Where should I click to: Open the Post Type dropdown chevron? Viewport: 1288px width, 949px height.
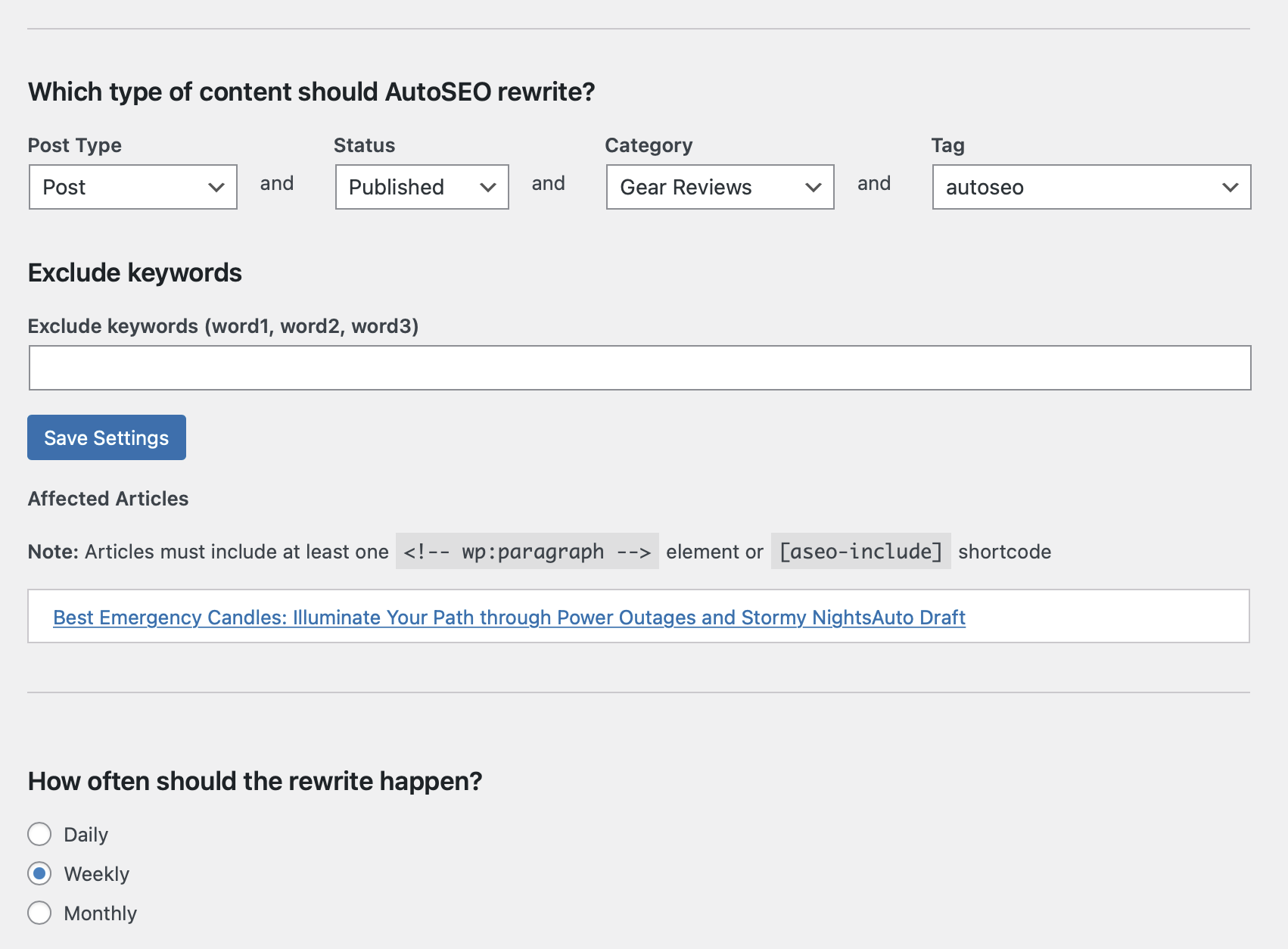coord(217,187)
